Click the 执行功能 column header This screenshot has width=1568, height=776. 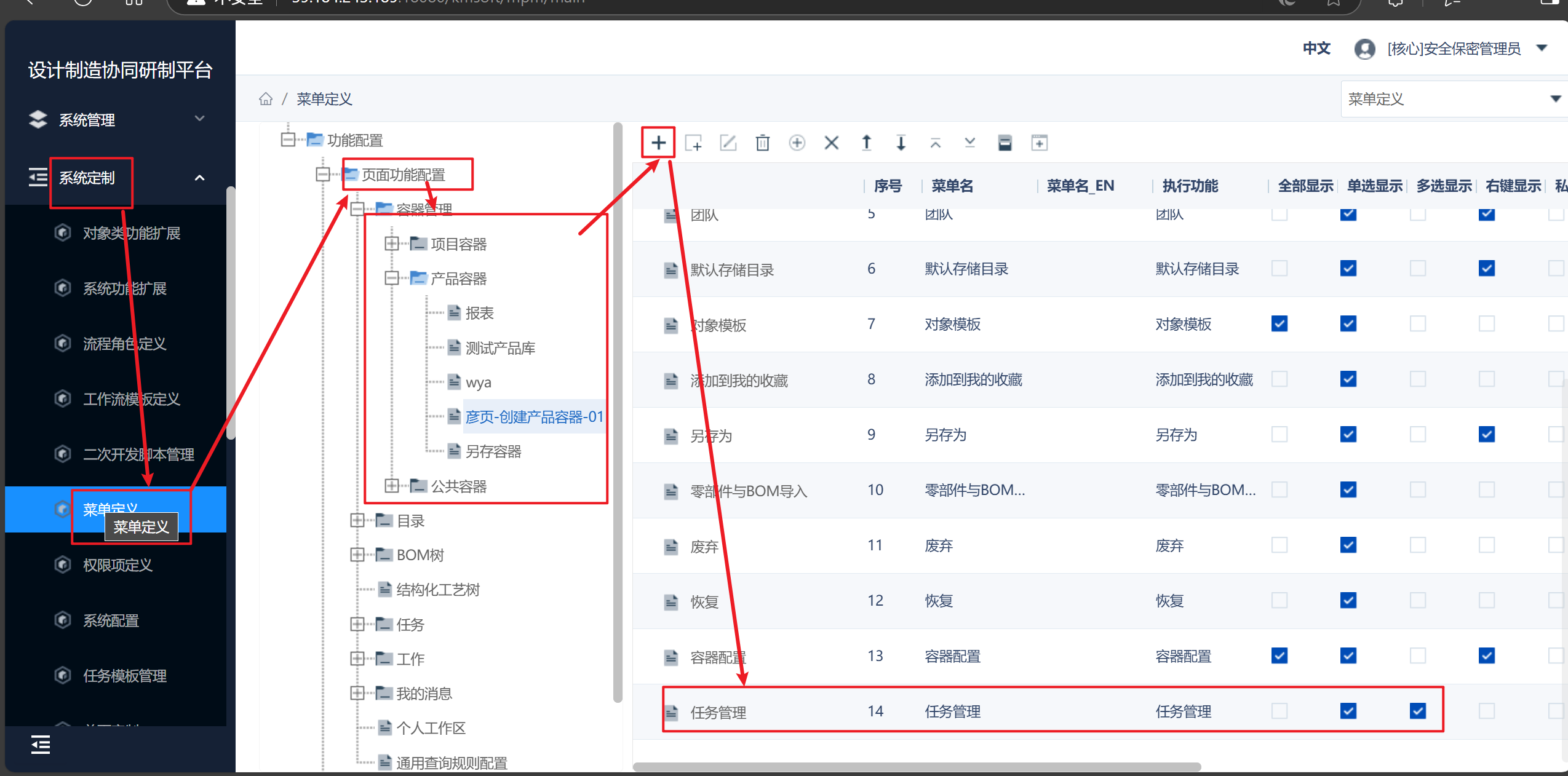click(x=1190, y=186)
